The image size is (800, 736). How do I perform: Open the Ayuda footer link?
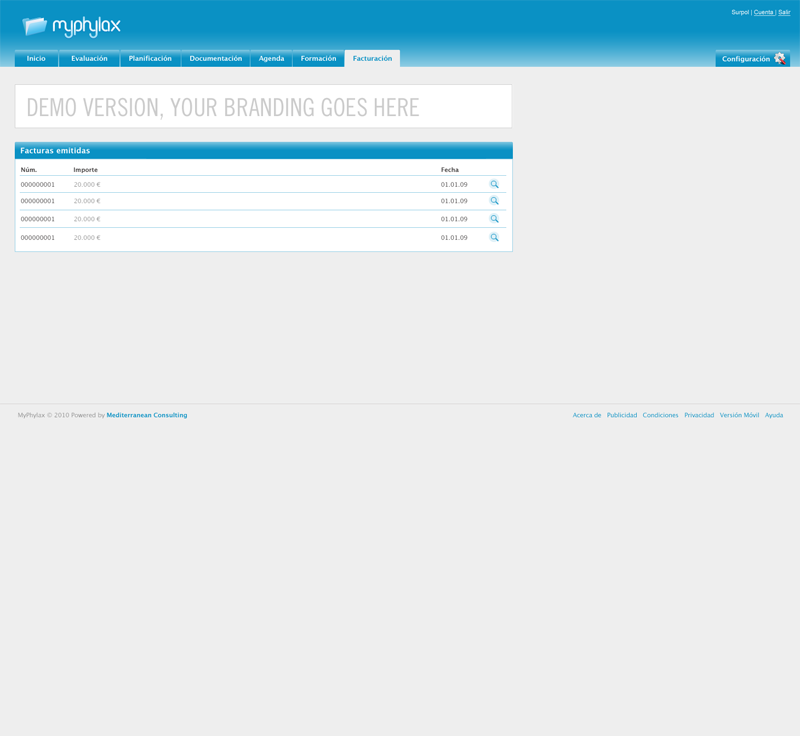774,415
